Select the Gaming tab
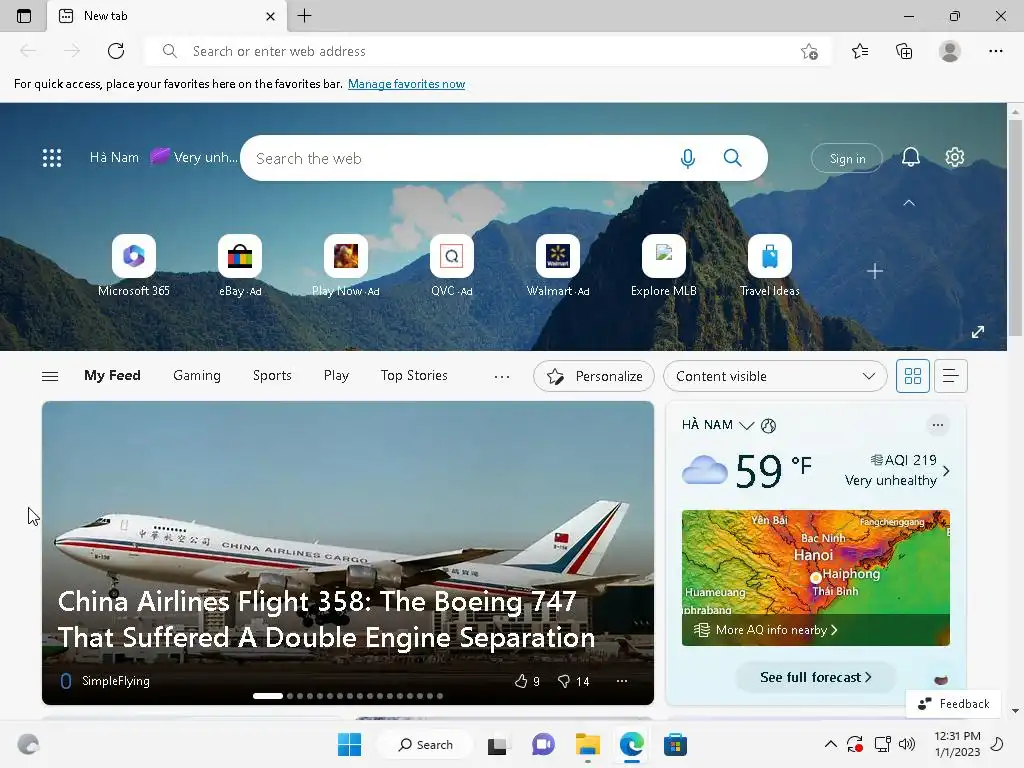The image size is (1024, 768). pyautogui.click(x=197, y=376)
